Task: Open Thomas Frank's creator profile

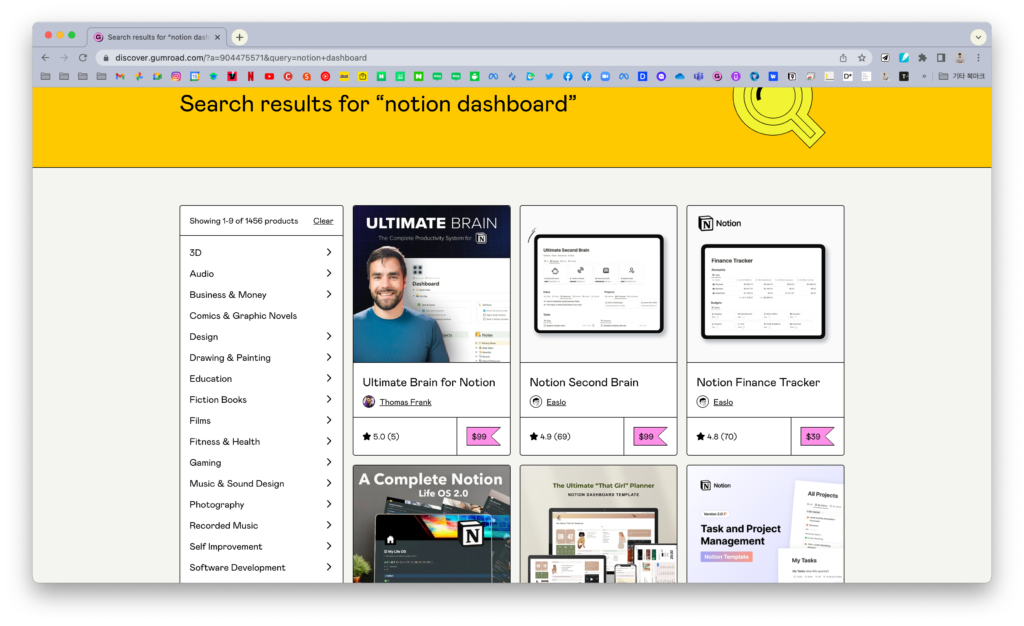Action: click(403, 402)
